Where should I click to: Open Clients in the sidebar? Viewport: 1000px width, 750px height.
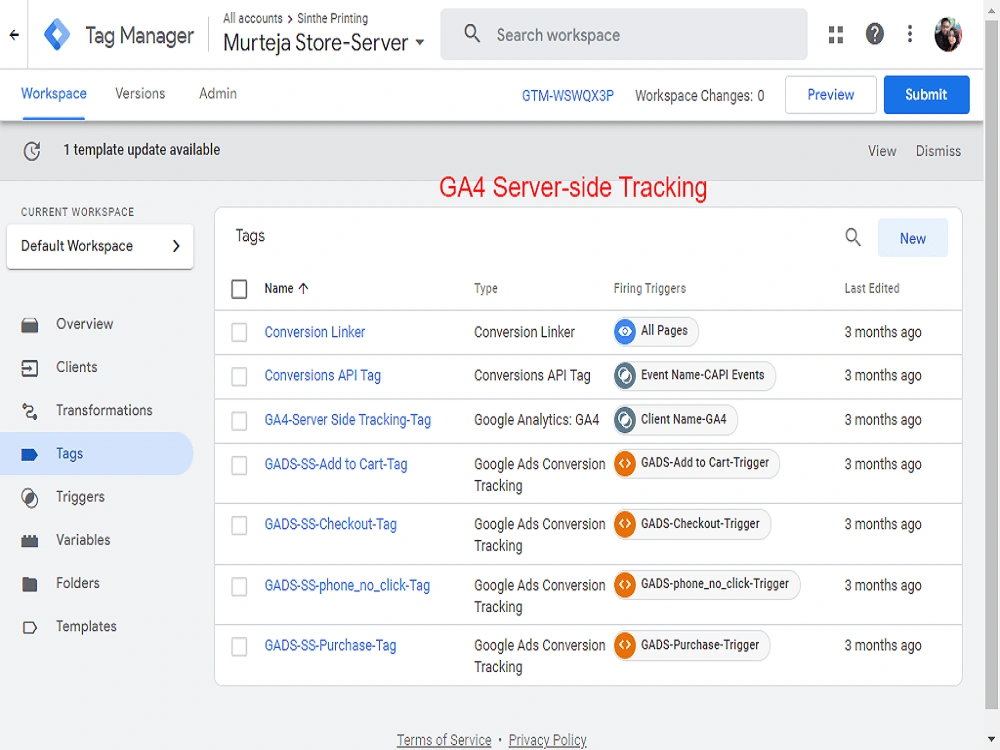[77, 367]
